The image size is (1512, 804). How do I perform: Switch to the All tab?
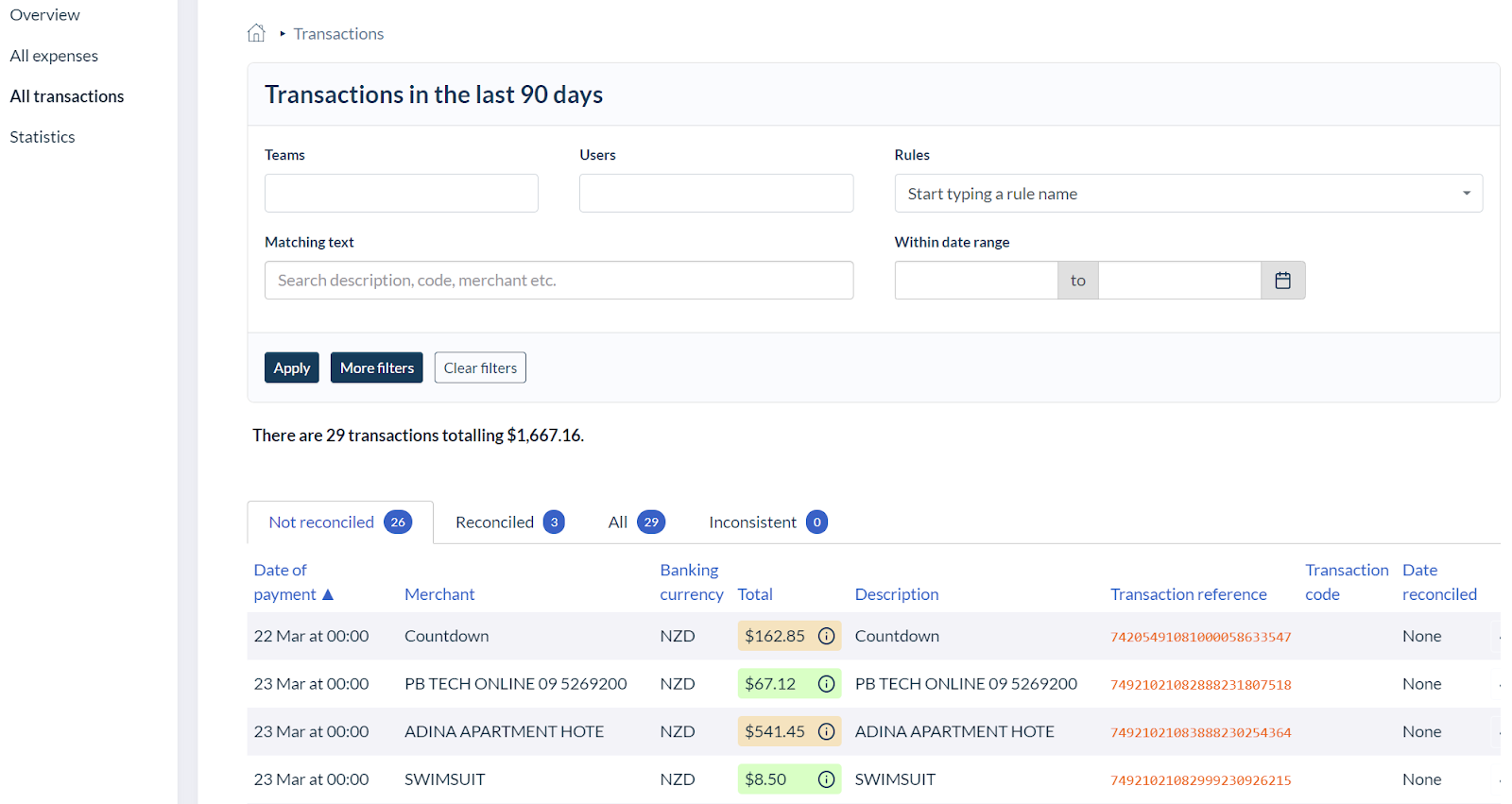pyautogui.click(x=636, y=522)
